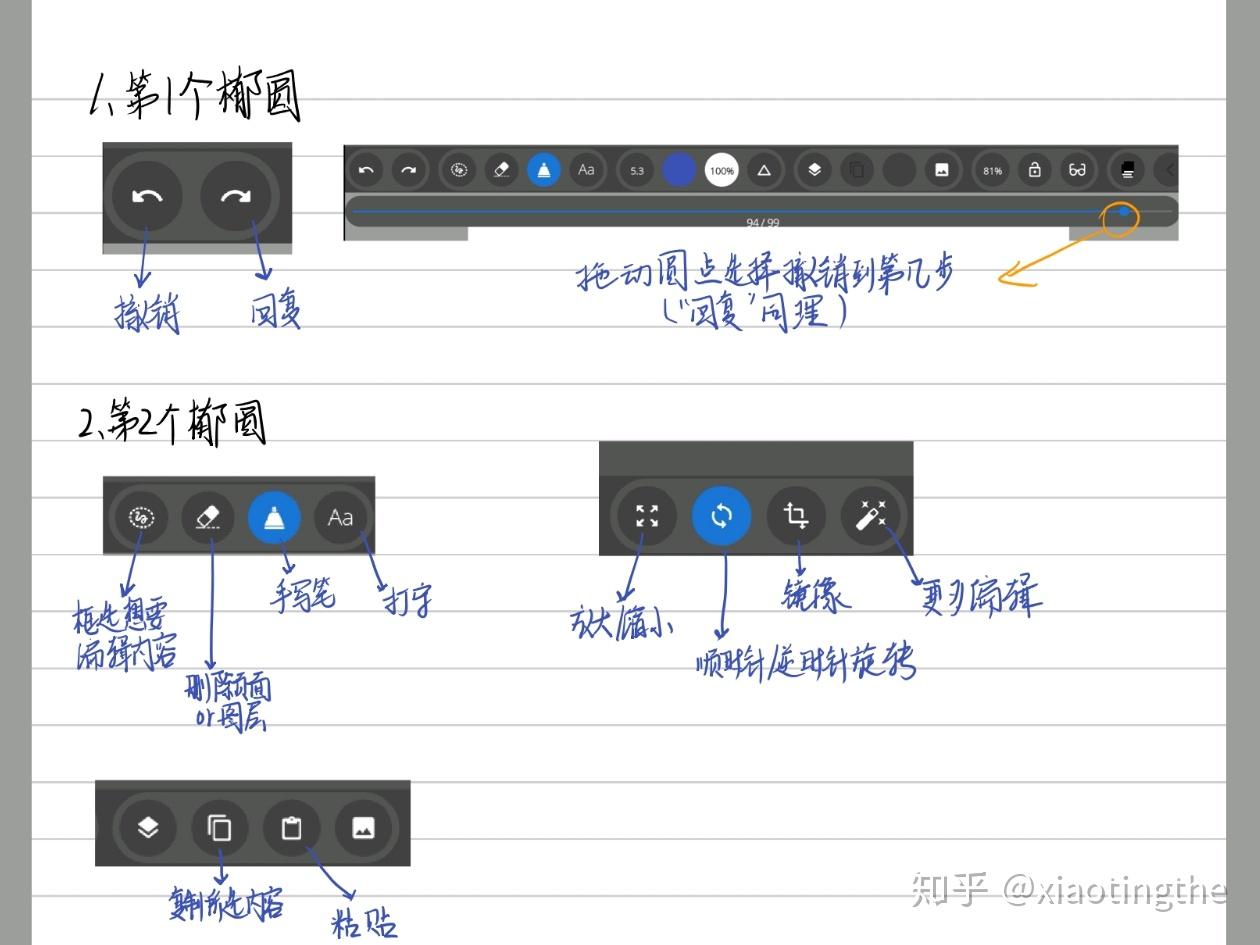Click the enlarged clipboard paste icon

(x=291, y=828)
